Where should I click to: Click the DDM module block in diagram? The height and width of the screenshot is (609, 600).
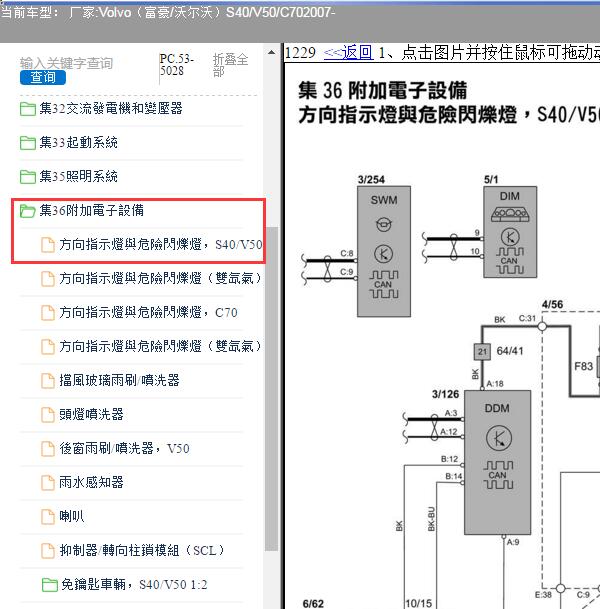pyautogui.click(x=497, y=462)
